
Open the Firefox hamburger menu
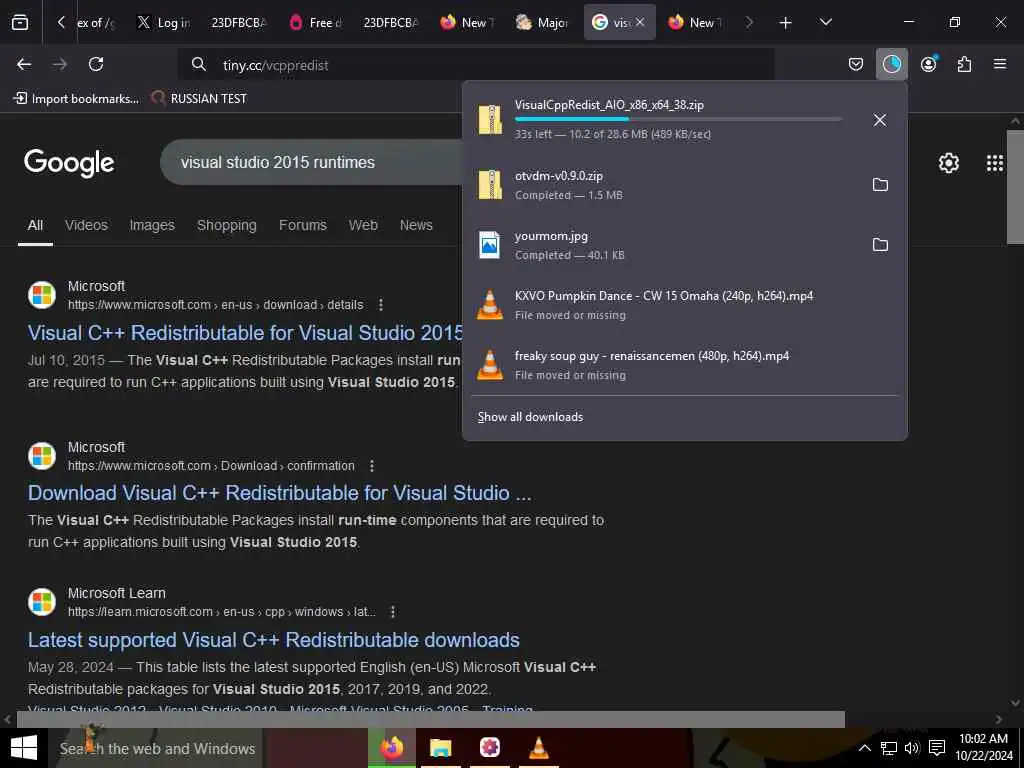click(x=1000, y=64)
